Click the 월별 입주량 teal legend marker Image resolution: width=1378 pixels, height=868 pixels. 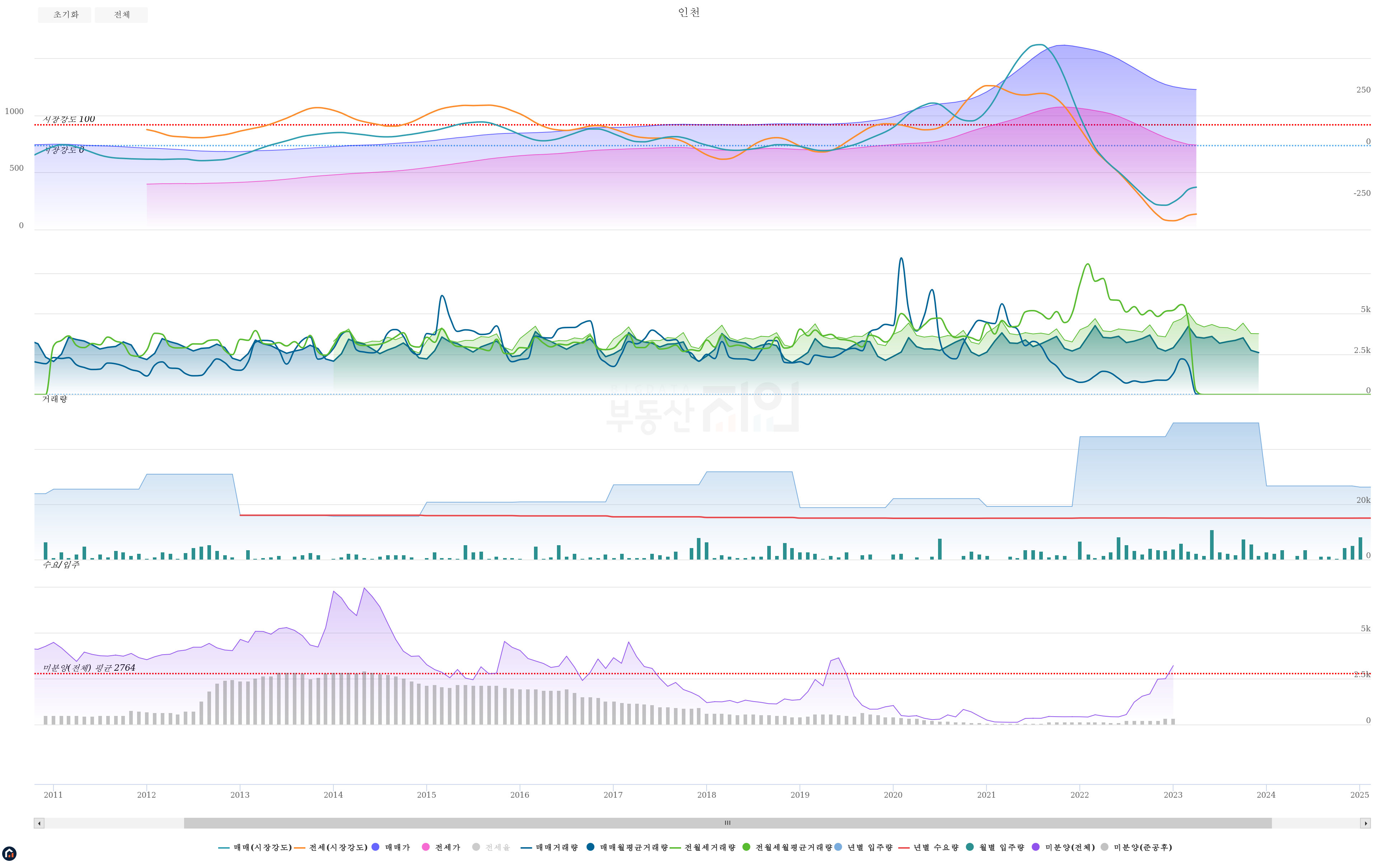pos(969,847)
